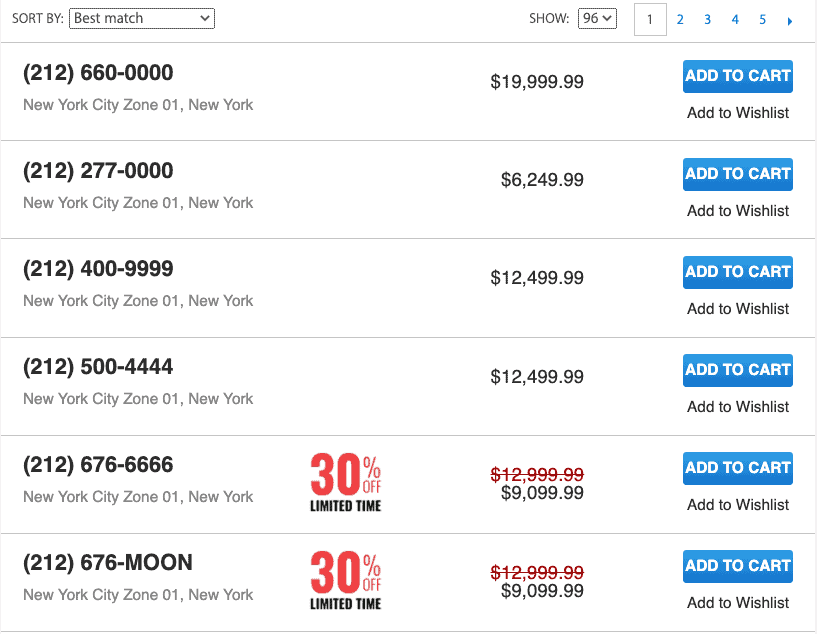Add (212) 660-0000 to cart
Screen dimensions: 817x634
pos(738,76)
